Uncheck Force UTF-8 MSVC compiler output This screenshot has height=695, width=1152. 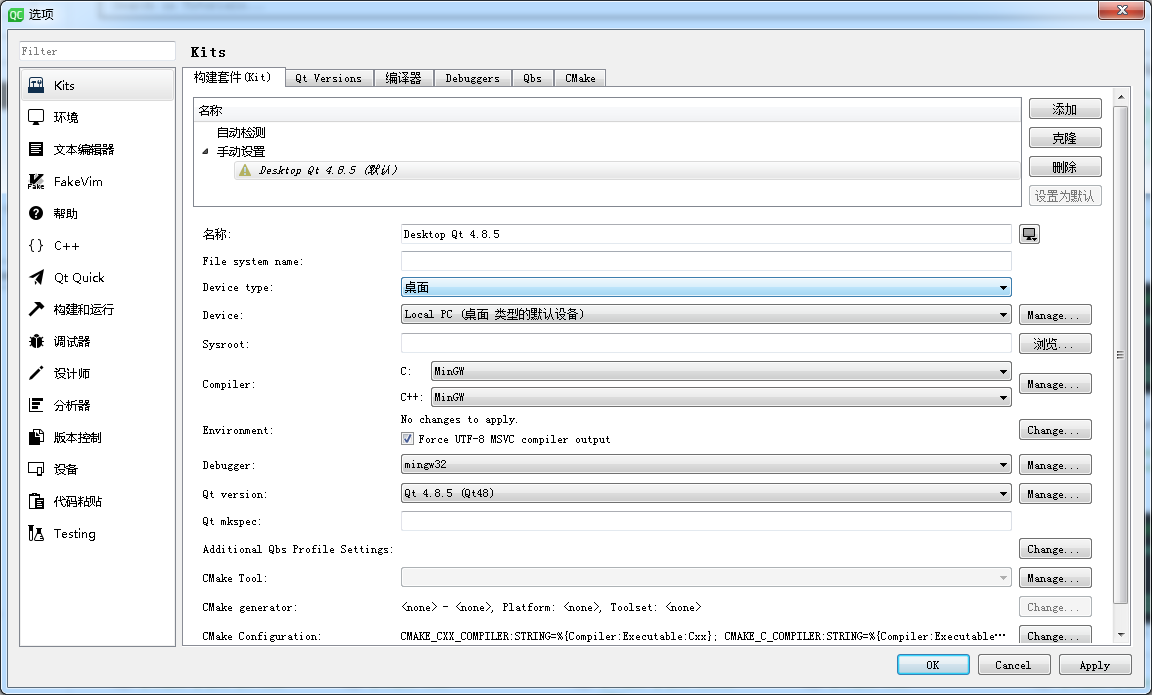tap(408, 437)
